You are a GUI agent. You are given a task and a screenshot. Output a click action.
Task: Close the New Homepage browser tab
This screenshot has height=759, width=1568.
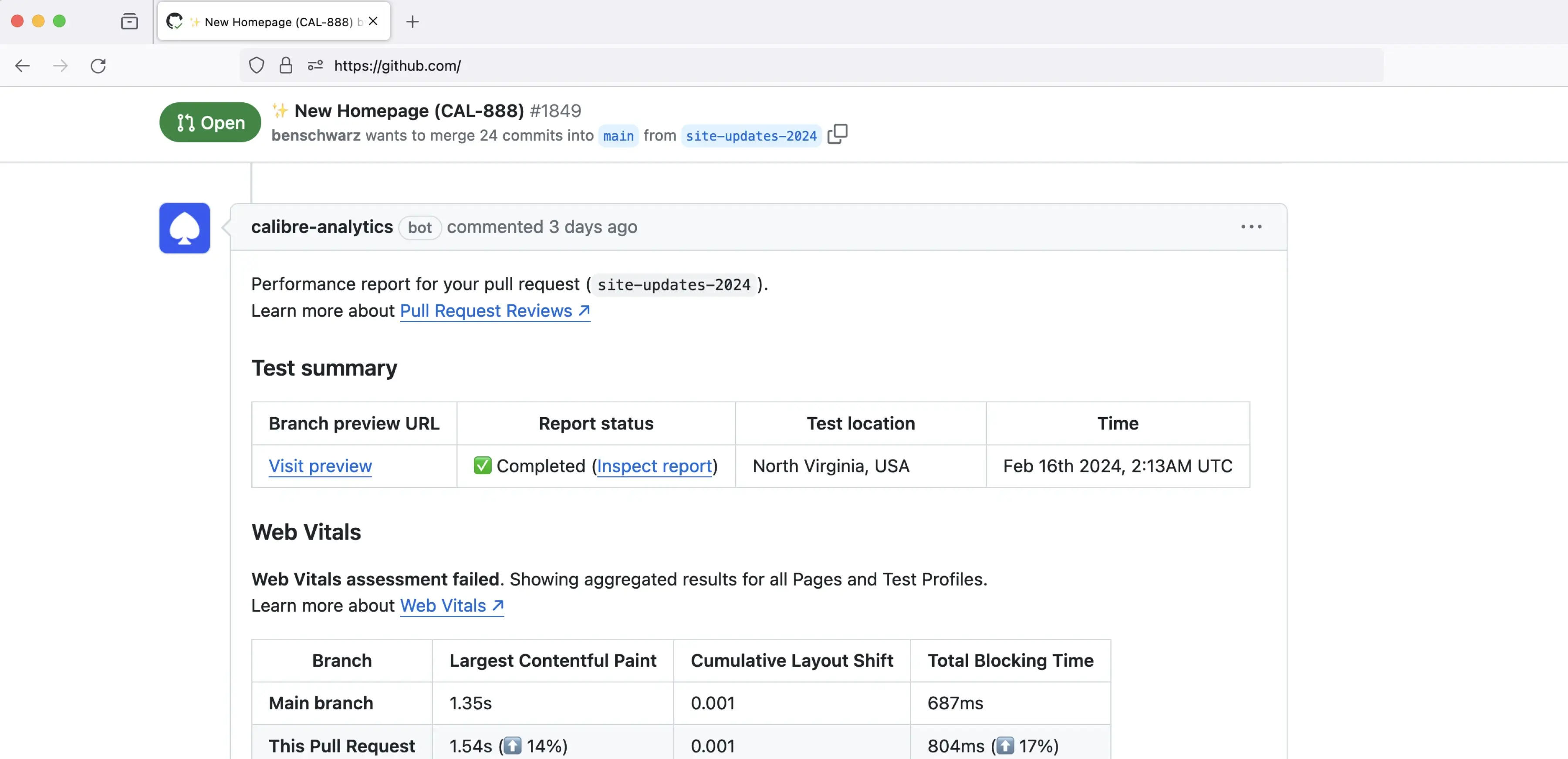point(373,21)
